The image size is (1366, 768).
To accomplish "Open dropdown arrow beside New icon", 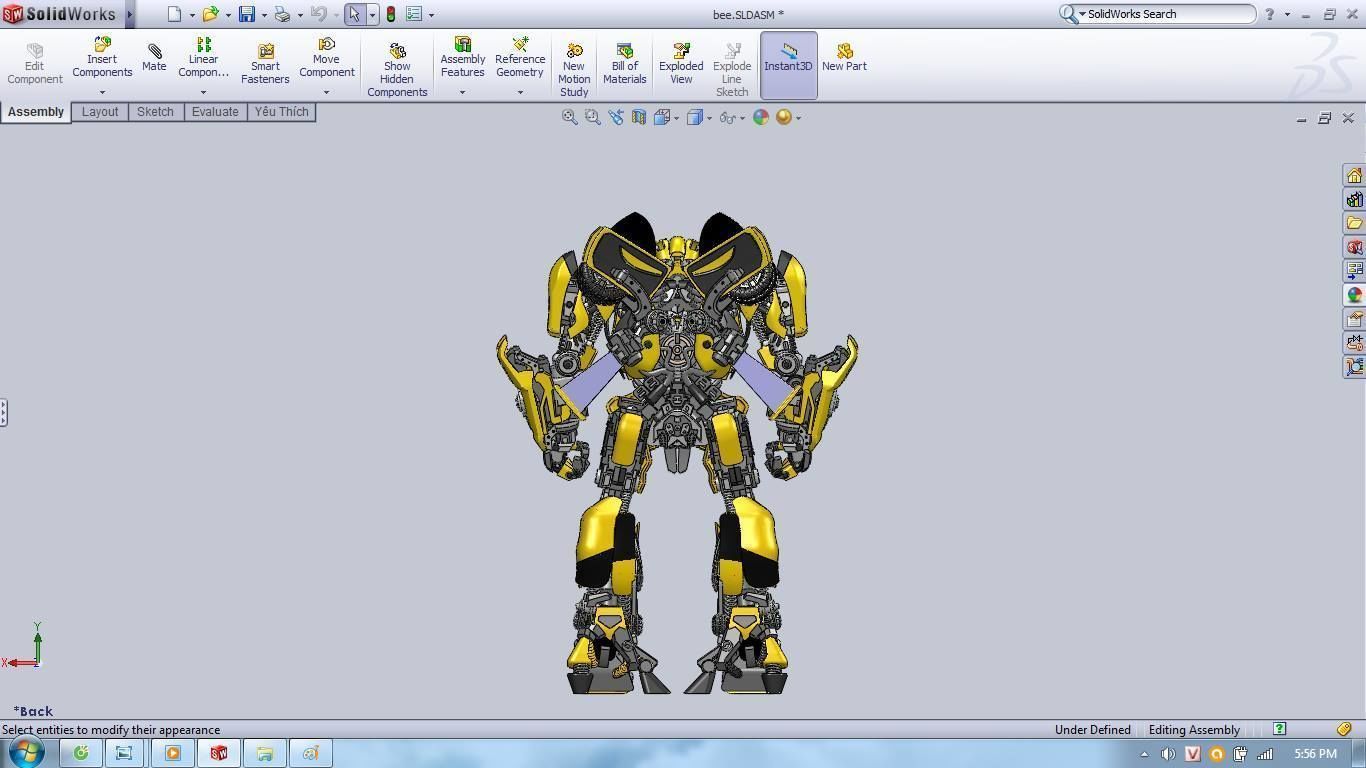I will click(192, 15).
